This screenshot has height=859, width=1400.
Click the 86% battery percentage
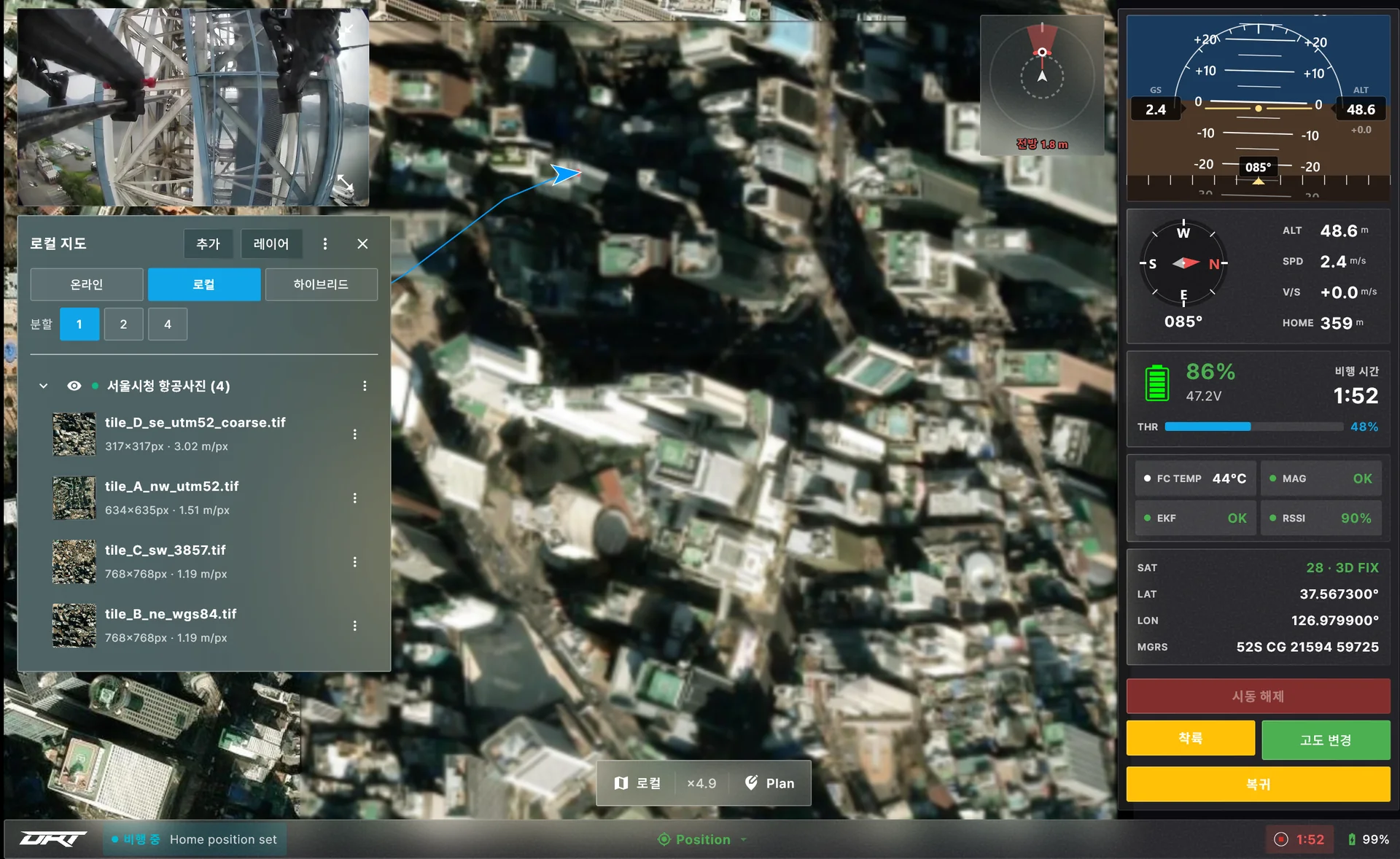(x=1210, y=372)
